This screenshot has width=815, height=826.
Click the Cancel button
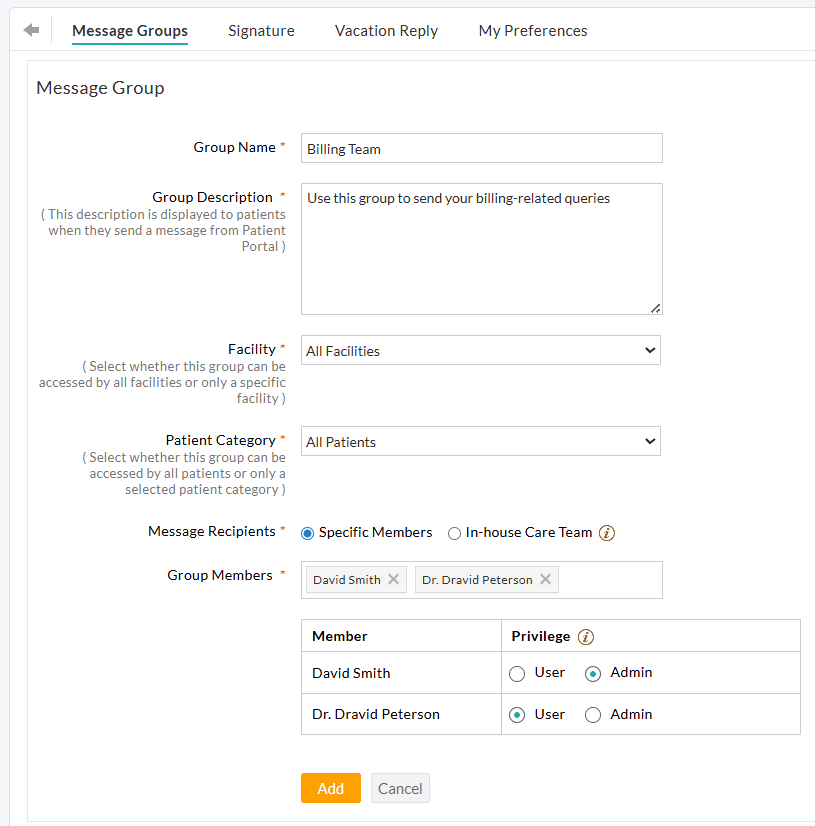(400, 788)
